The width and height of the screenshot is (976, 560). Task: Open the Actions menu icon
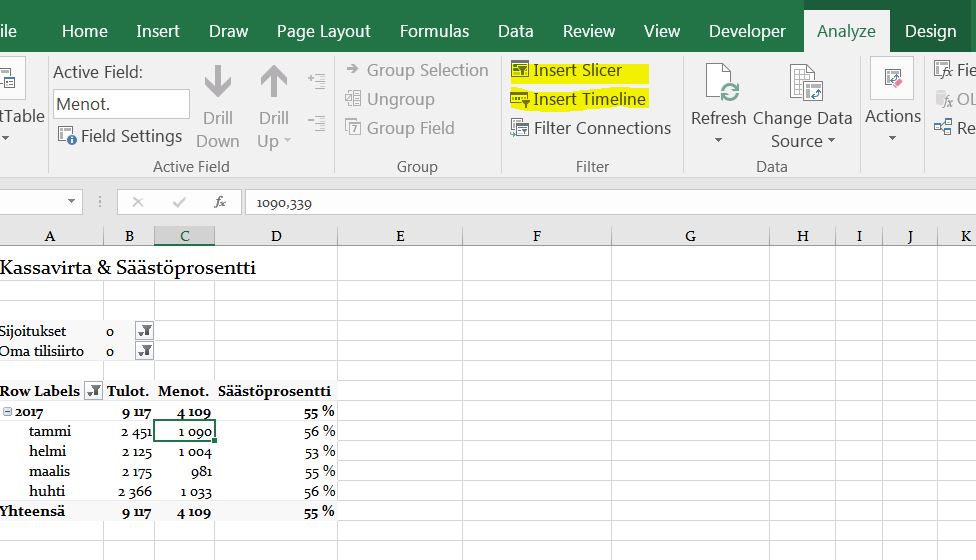(x=892, y=80)
